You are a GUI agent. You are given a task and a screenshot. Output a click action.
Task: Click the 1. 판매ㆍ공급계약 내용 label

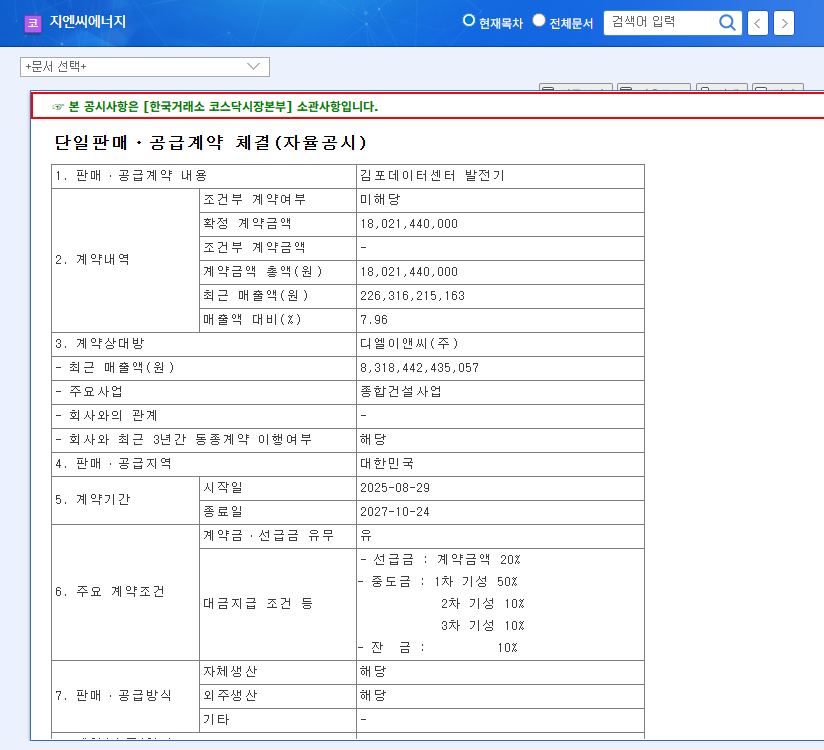coord(131,176)
